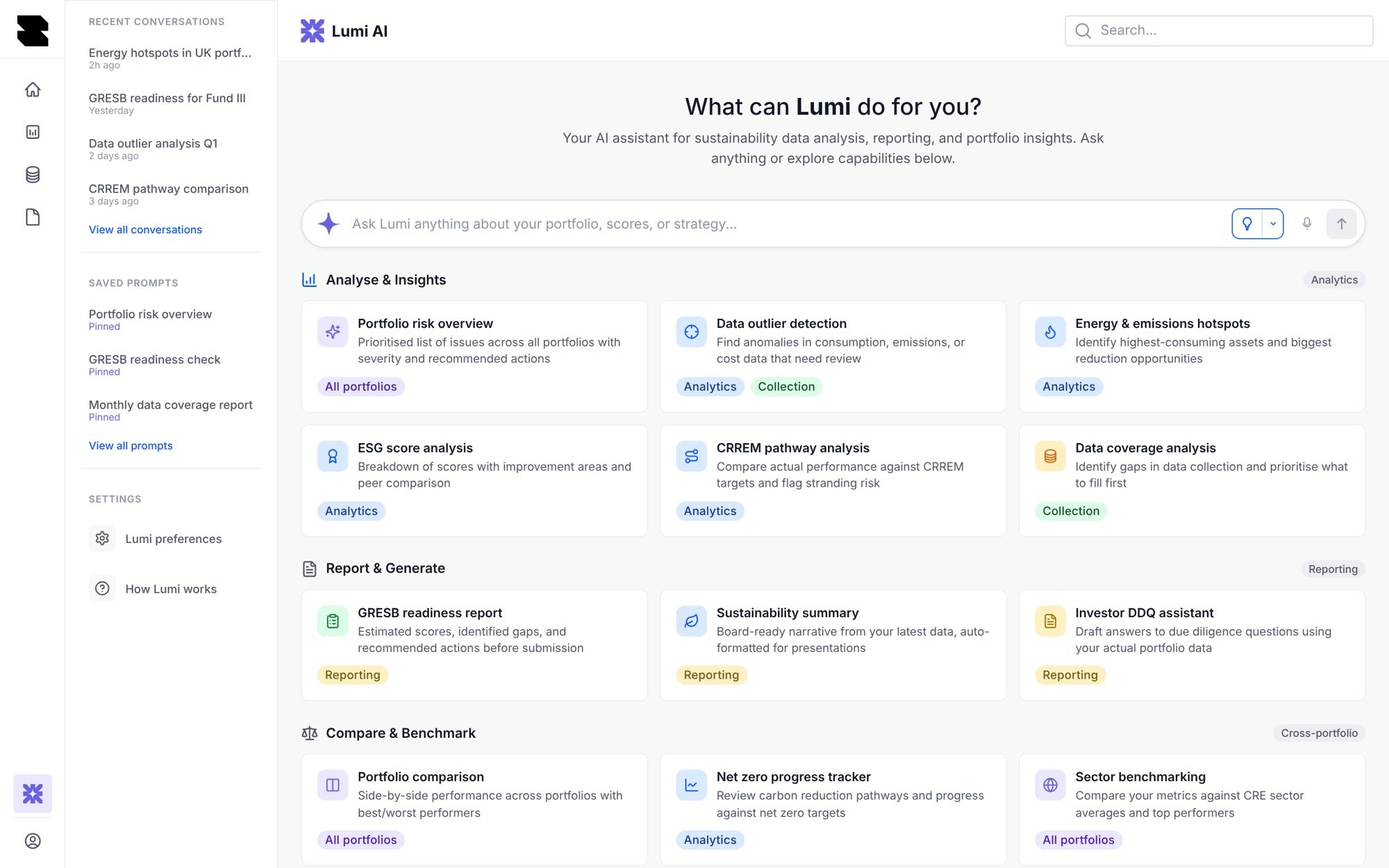Click Reporting tag on Sustainability summary card
Screen dimensions: 1389x868
click(711, 675)
